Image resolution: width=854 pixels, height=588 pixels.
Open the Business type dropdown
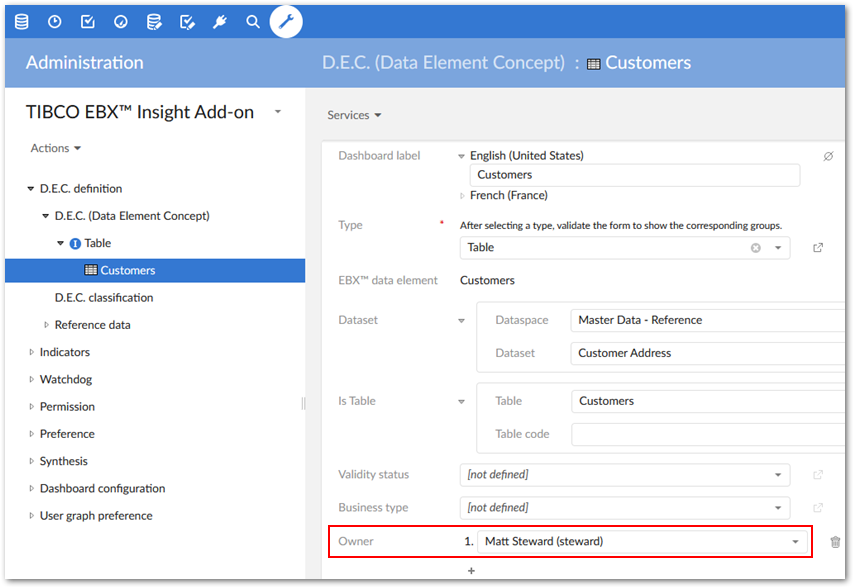point(778,508)
